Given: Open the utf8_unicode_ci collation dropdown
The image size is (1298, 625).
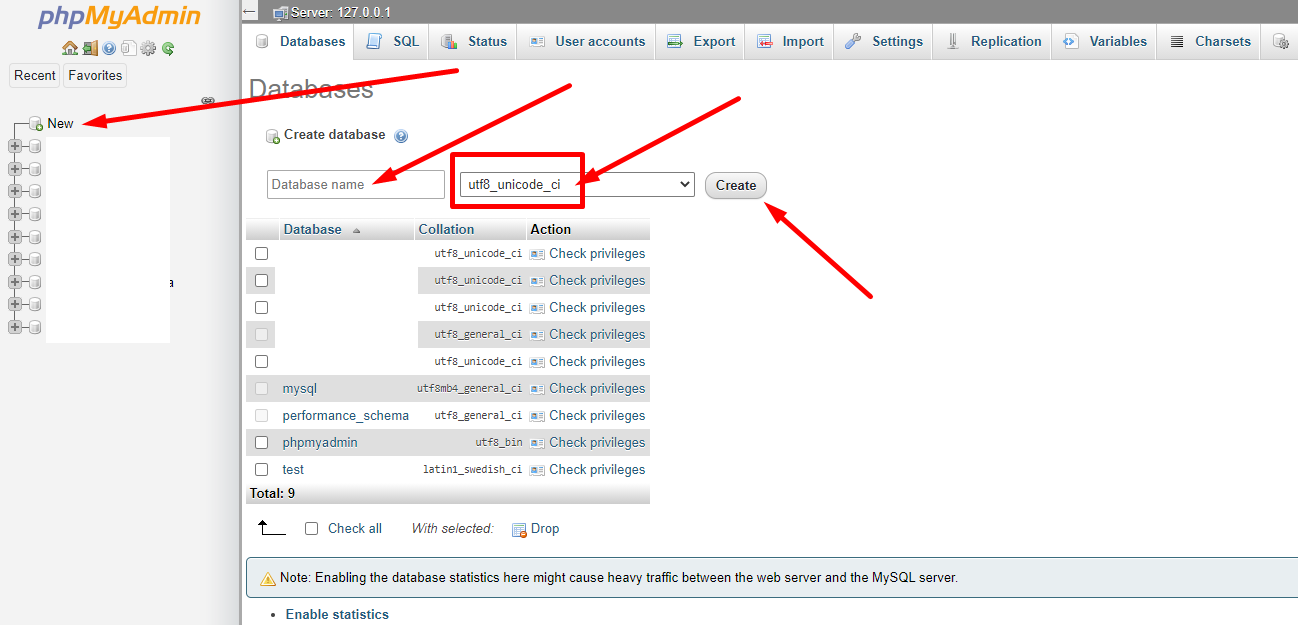Looking at the screenshot, I should [576, 184].
